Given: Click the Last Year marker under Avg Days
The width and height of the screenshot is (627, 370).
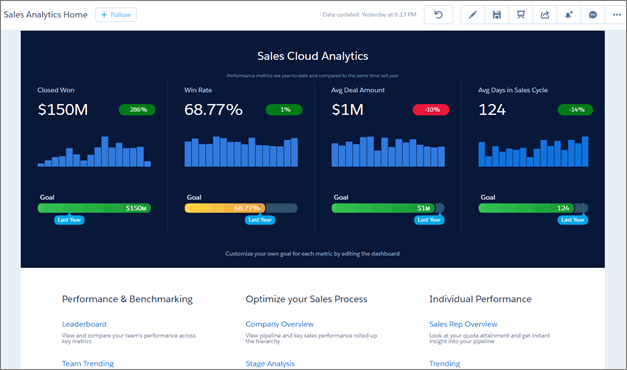Looking at the screenshot, I should coord(573,220).
